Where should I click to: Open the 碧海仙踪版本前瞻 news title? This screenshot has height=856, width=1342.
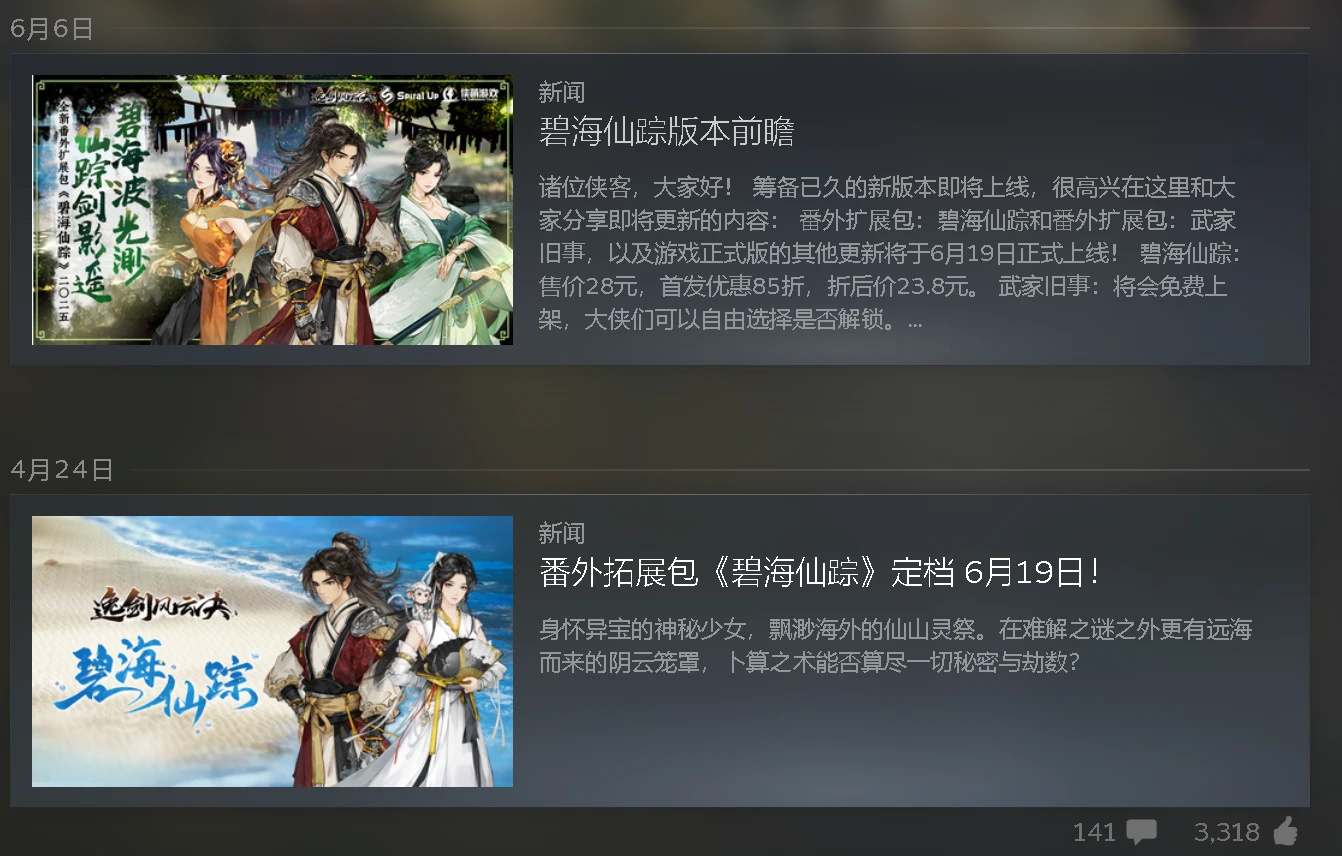click(666, 132)
